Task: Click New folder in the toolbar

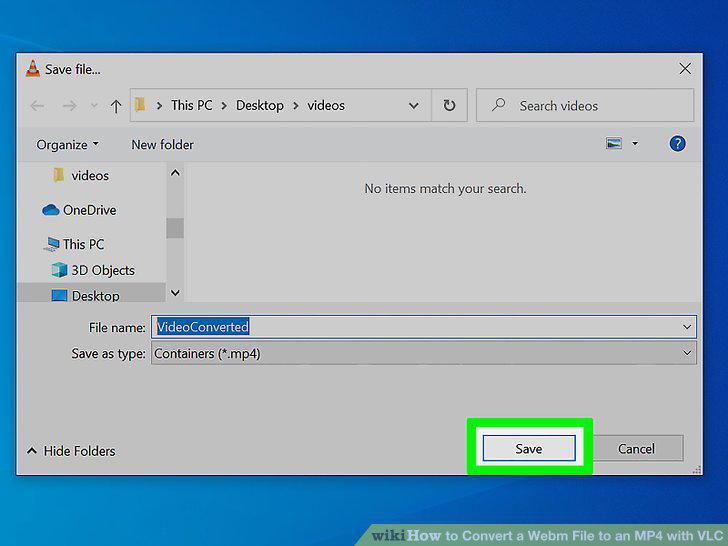Action: pyautogui.click(x=162, y=145)
